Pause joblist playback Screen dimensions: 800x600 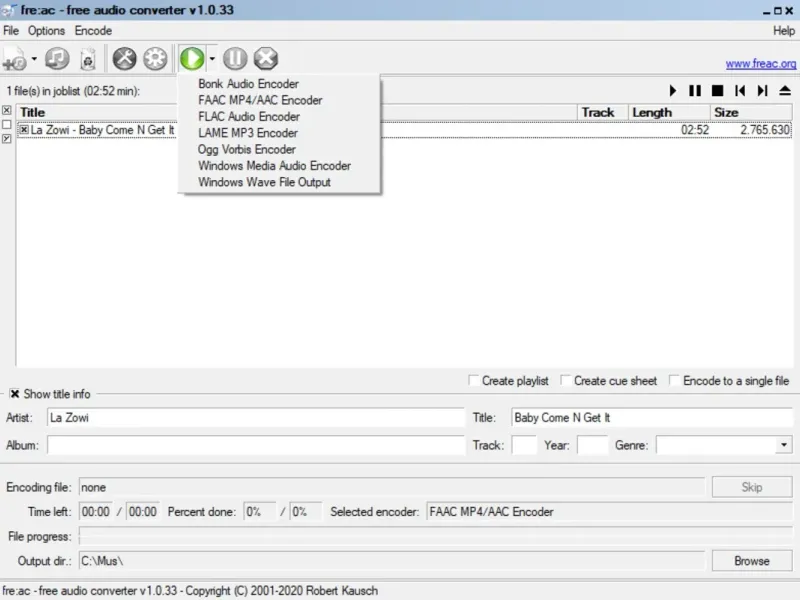click(694, 91)
